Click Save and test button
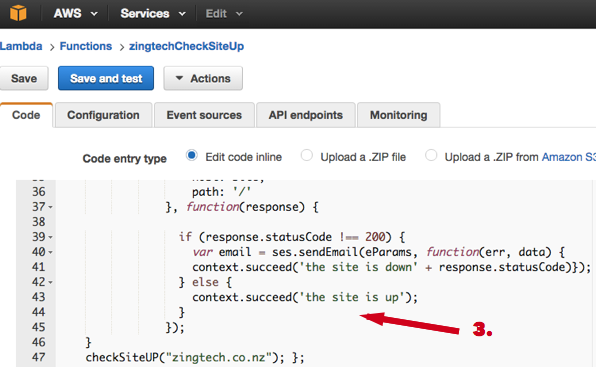The height and width of the screenshot is (367, 596). (x=106, y=78)
